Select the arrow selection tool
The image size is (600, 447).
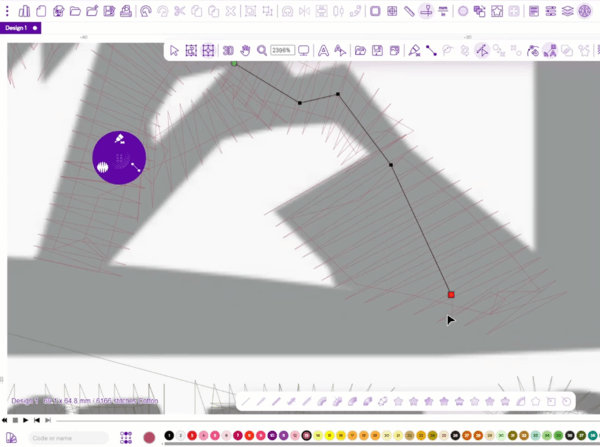[174, 50]
